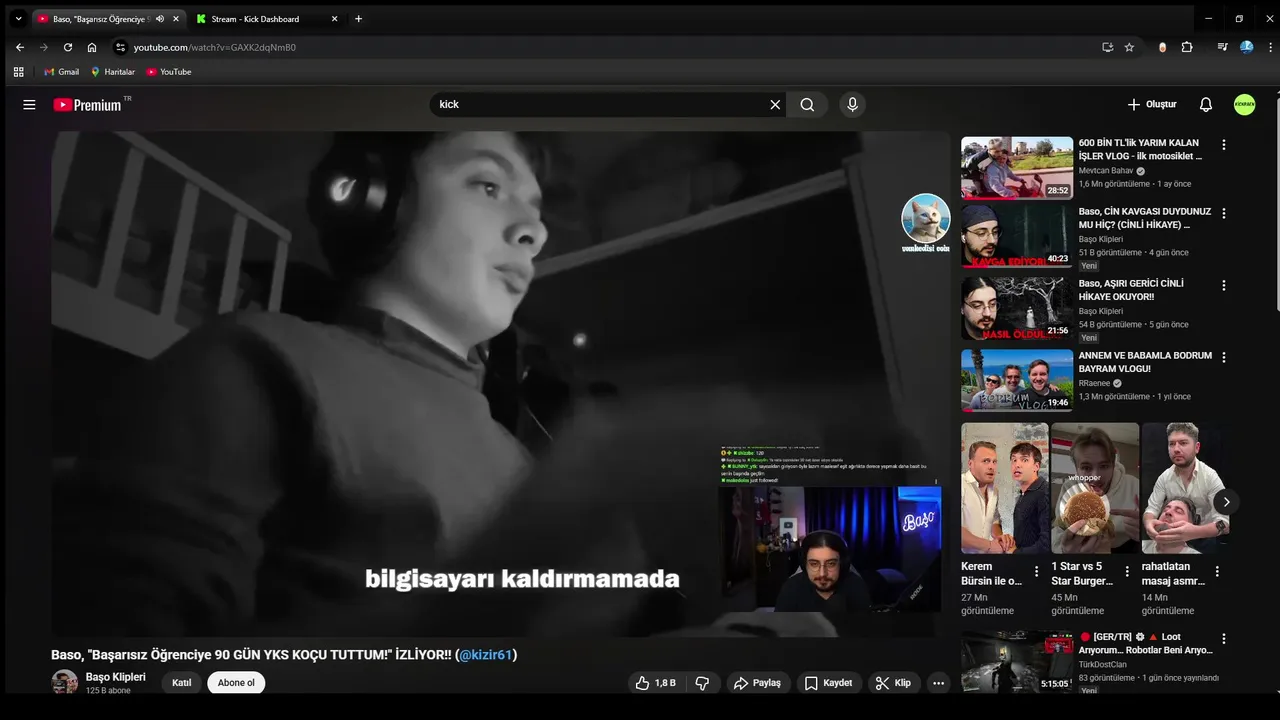Open the media controls toolbar icon
Screen dimensions: 1280x720
point(1222,47)
